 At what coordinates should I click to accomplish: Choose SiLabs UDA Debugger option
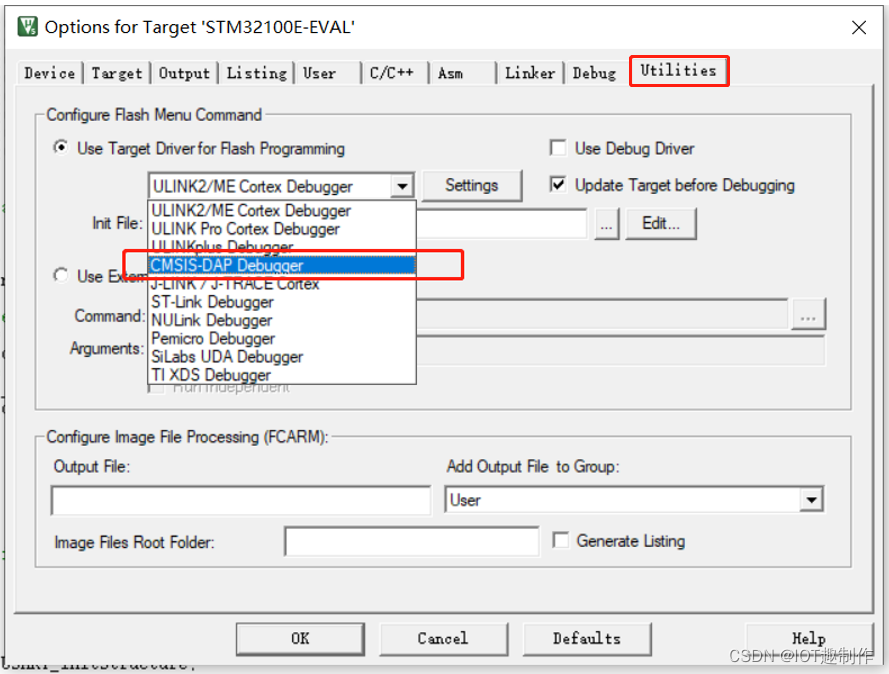click(x=282, y=357)
